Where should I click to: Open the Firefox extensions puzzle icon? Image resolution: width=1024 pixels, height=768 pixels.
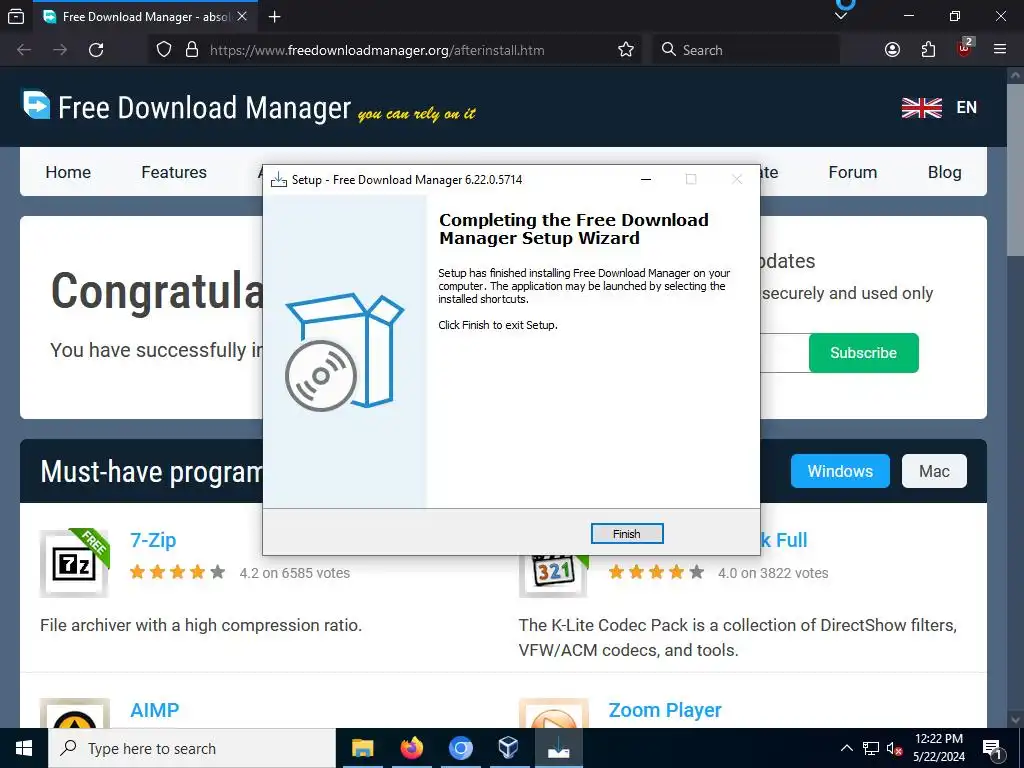pyautogui.click(x=928, y=50)
